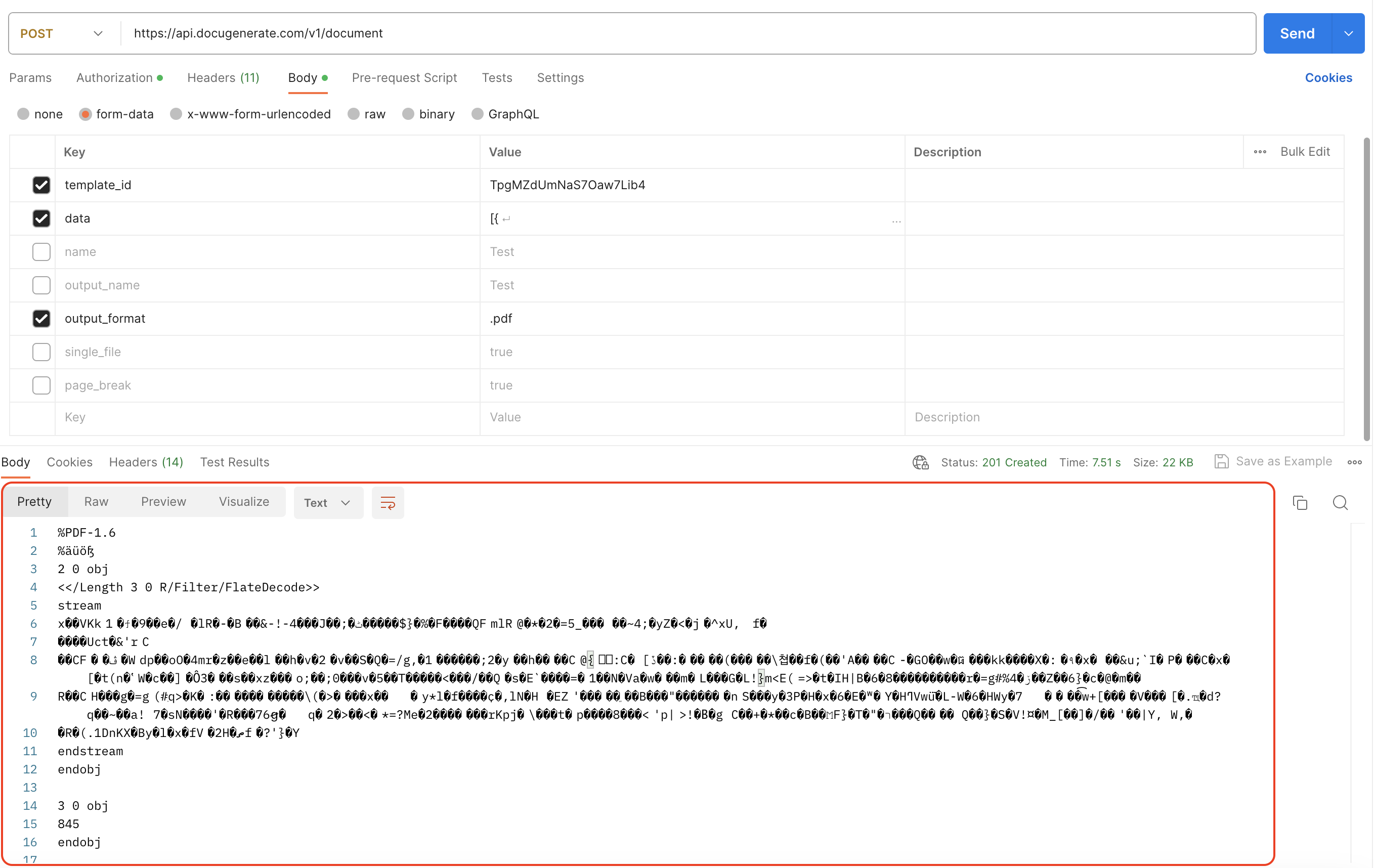Open the Cookies manager
This screenshot has height=868, width=1374.
pos(1328,77)
